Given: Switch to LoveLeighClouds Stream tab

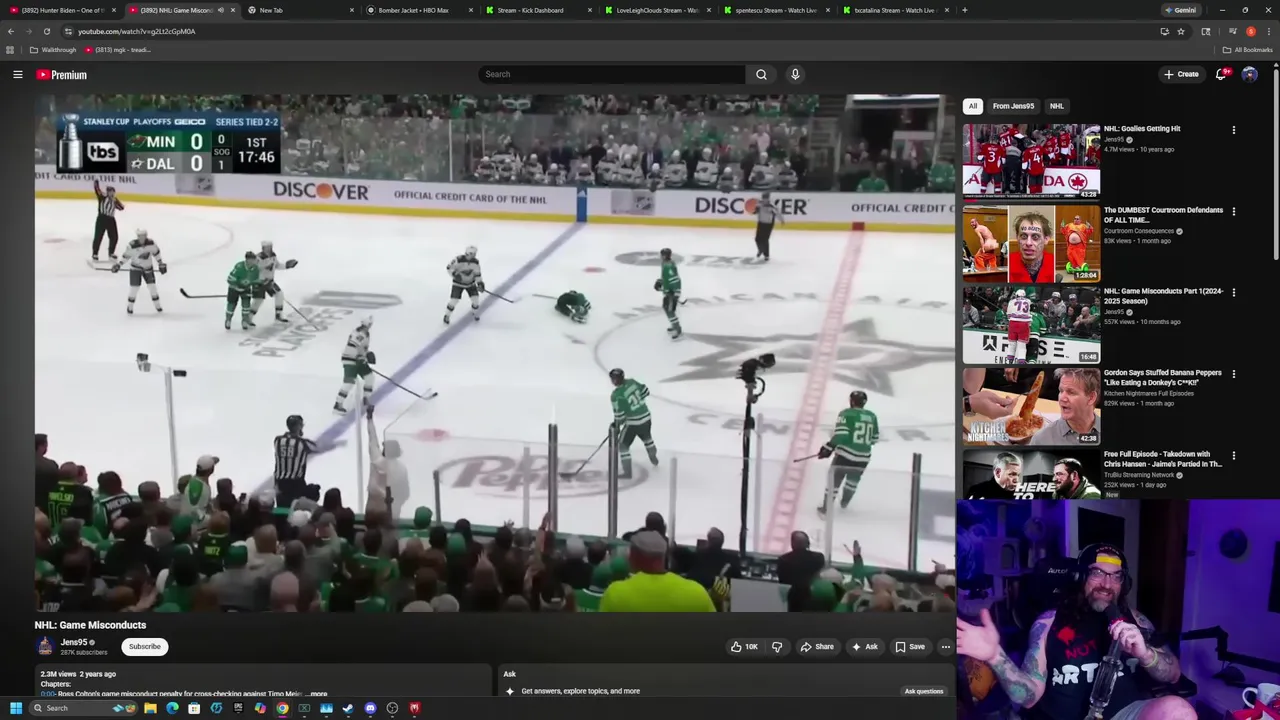Looking at the screenshot, I should 657,10.
